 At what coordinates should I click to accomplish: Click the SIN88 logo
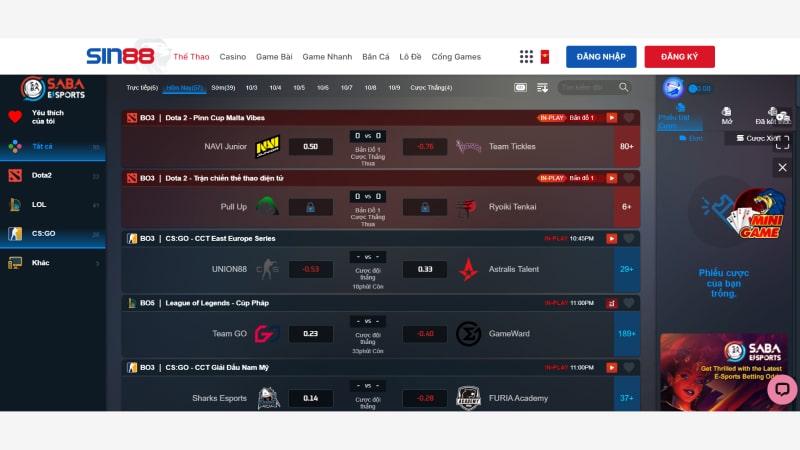[x=120, y=56]
